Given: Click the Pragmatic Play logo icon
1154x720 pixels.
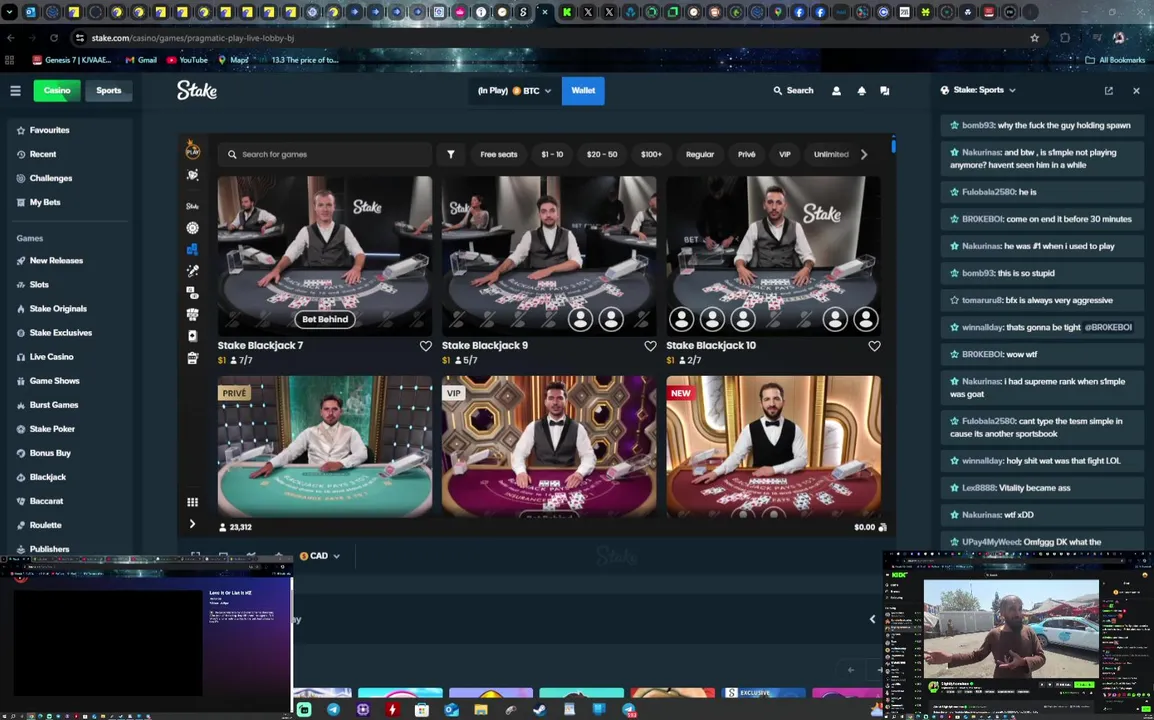Looking at the screenshot, I should tap(193, 149).
